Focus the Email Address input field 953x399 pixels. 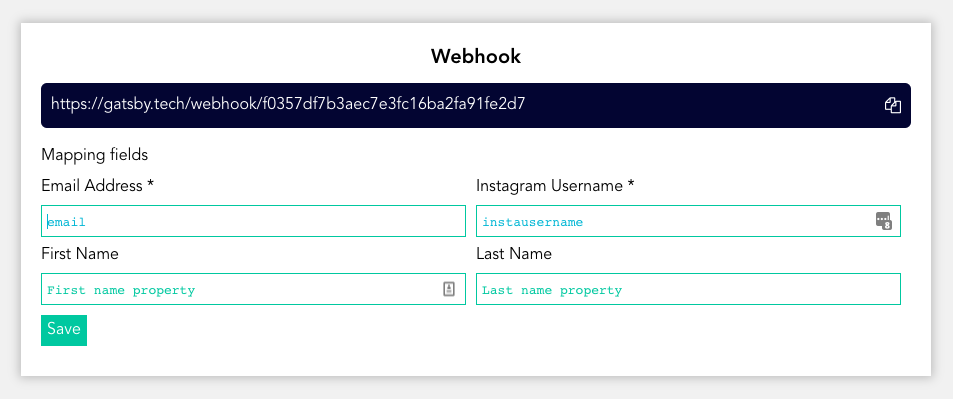tap(253, 221)
